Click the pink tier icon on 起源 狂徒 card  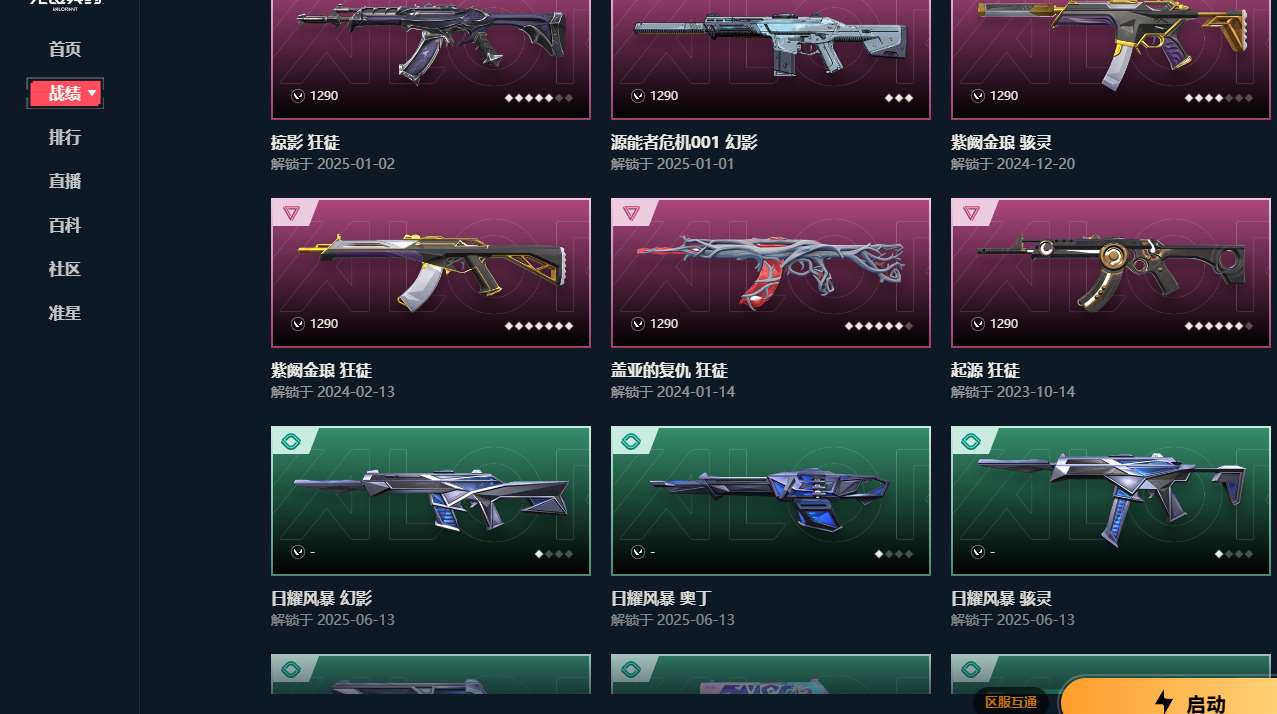coord(971,213)
